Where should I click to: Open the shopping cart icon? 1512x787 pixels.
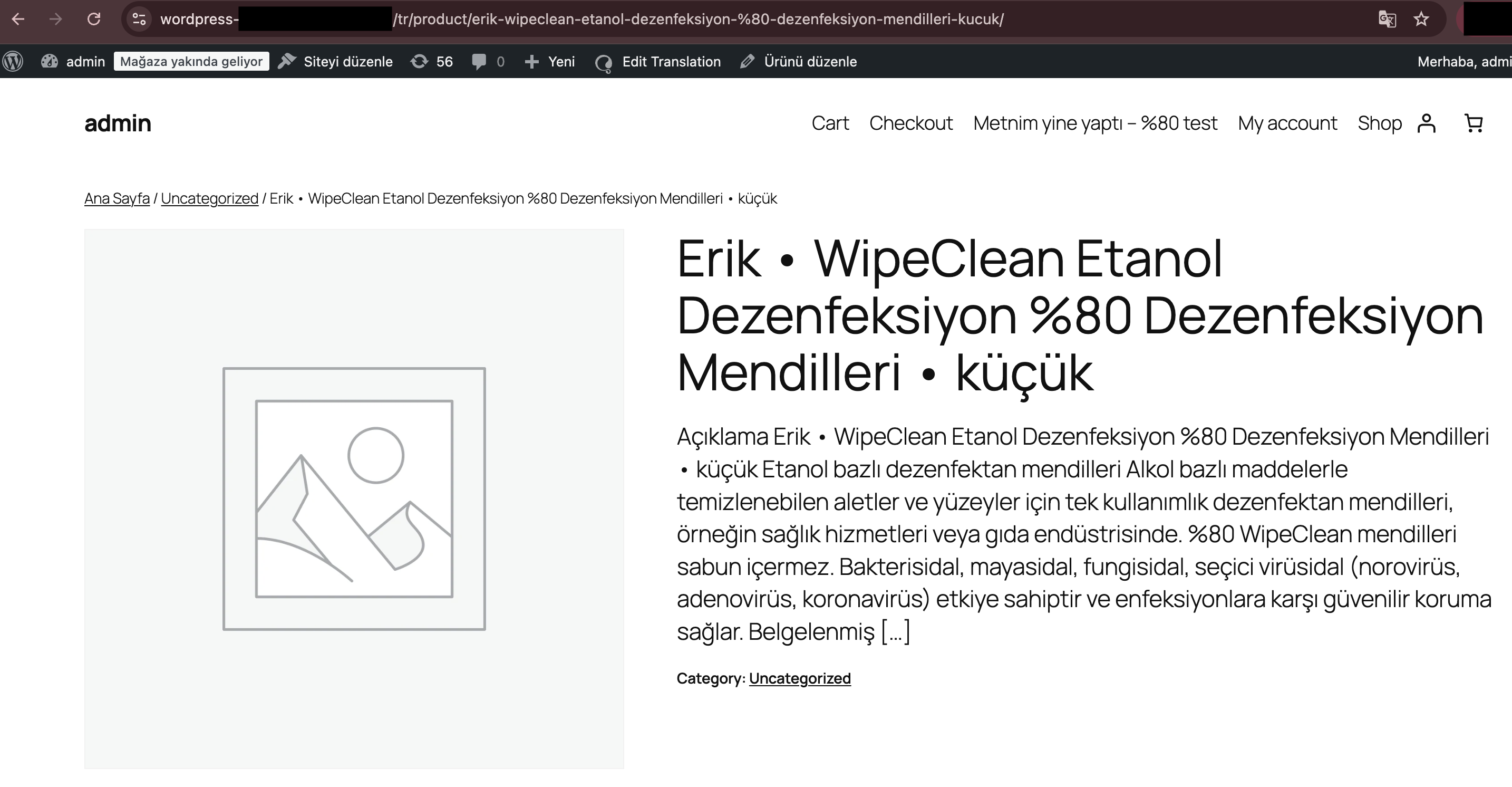click(1474, 123)
